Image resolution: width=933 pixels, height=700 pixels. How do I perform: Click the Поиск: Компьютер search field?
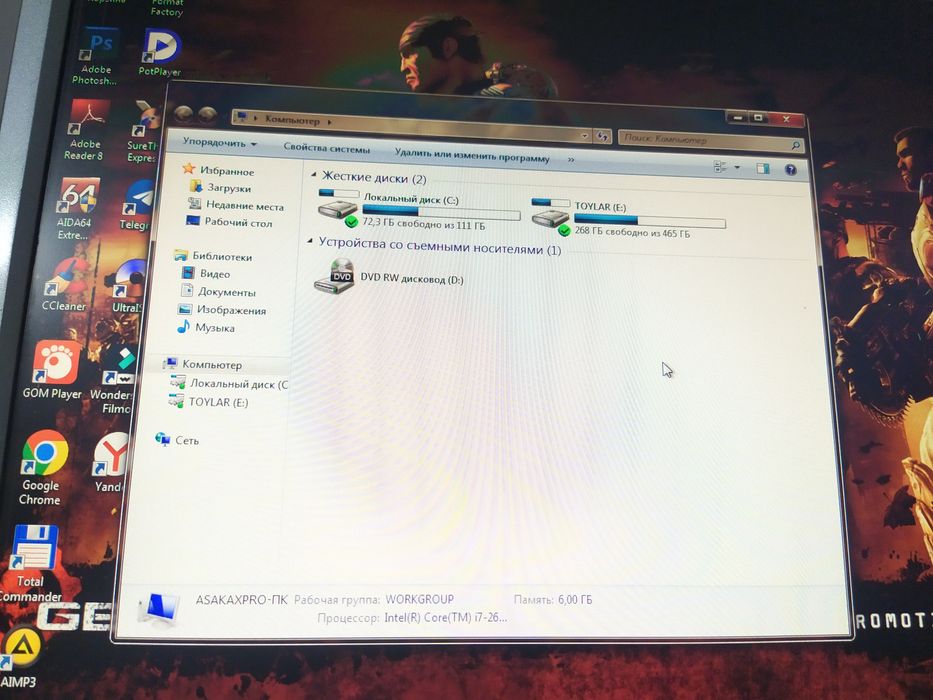pos(705,141)
